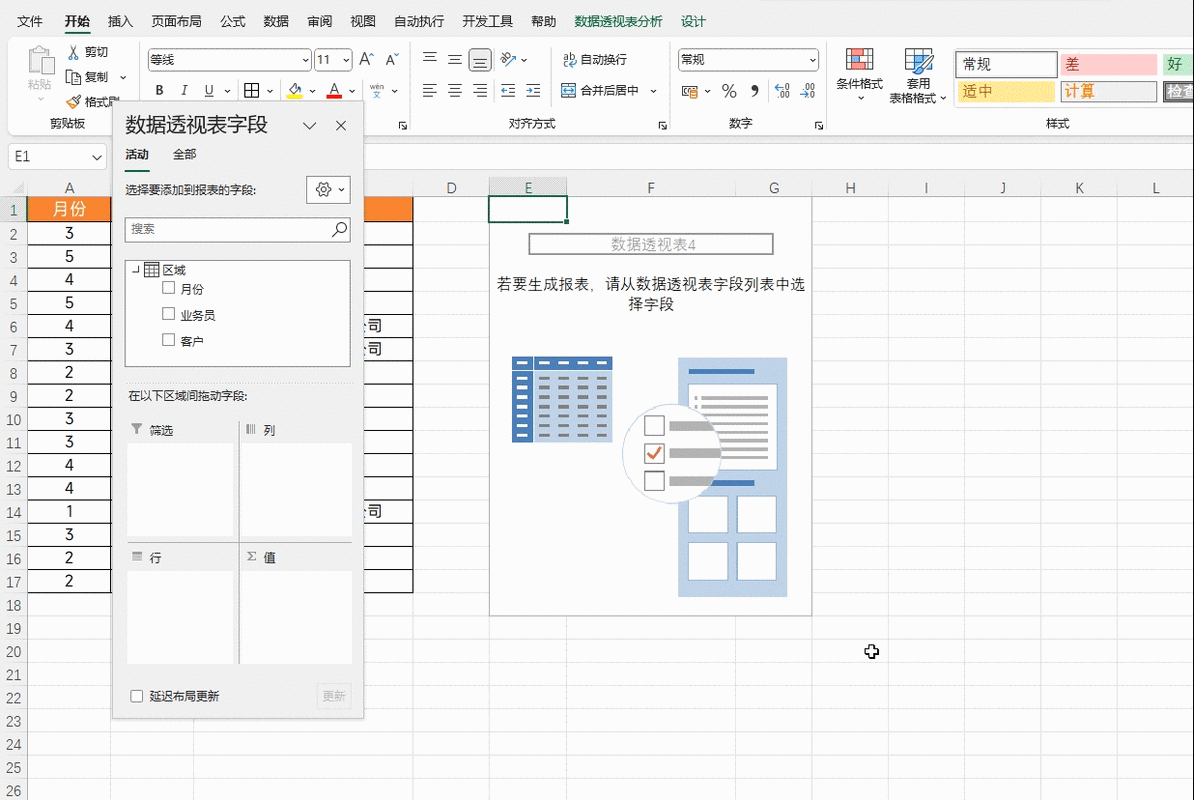Viewport: 1194px width, 800px height.
Task: Expand the Name Box dropdown arrow
Action: 97,157
